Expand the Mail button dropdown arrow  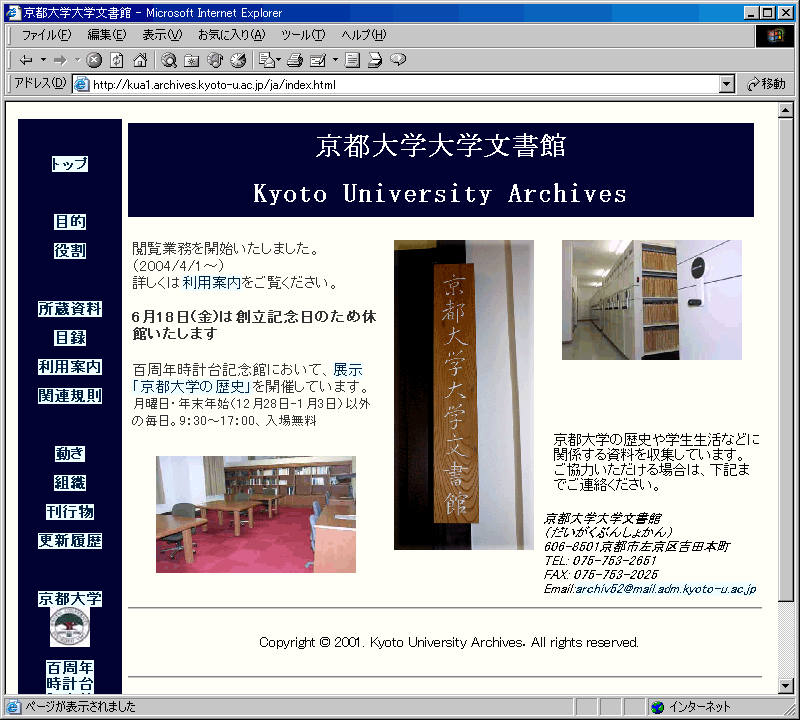(279, 60)
